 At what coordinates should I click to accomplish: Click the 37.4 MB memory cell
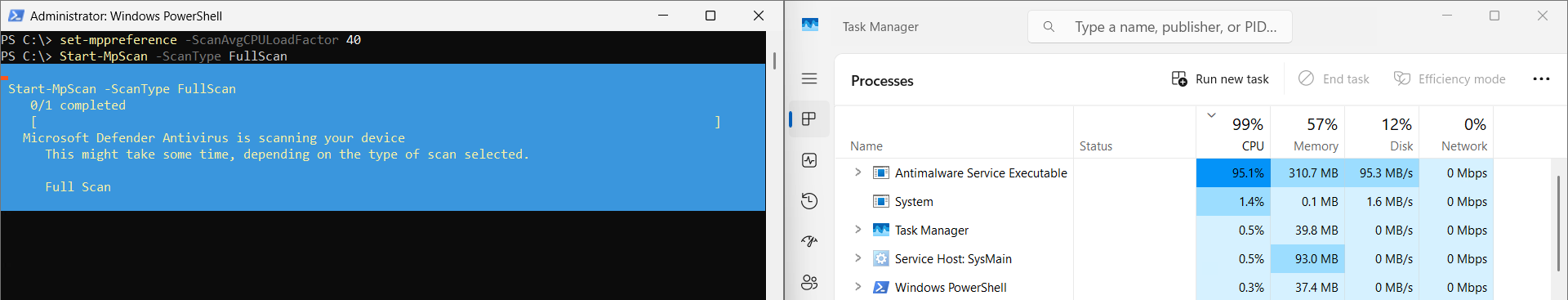point(1307,288)
